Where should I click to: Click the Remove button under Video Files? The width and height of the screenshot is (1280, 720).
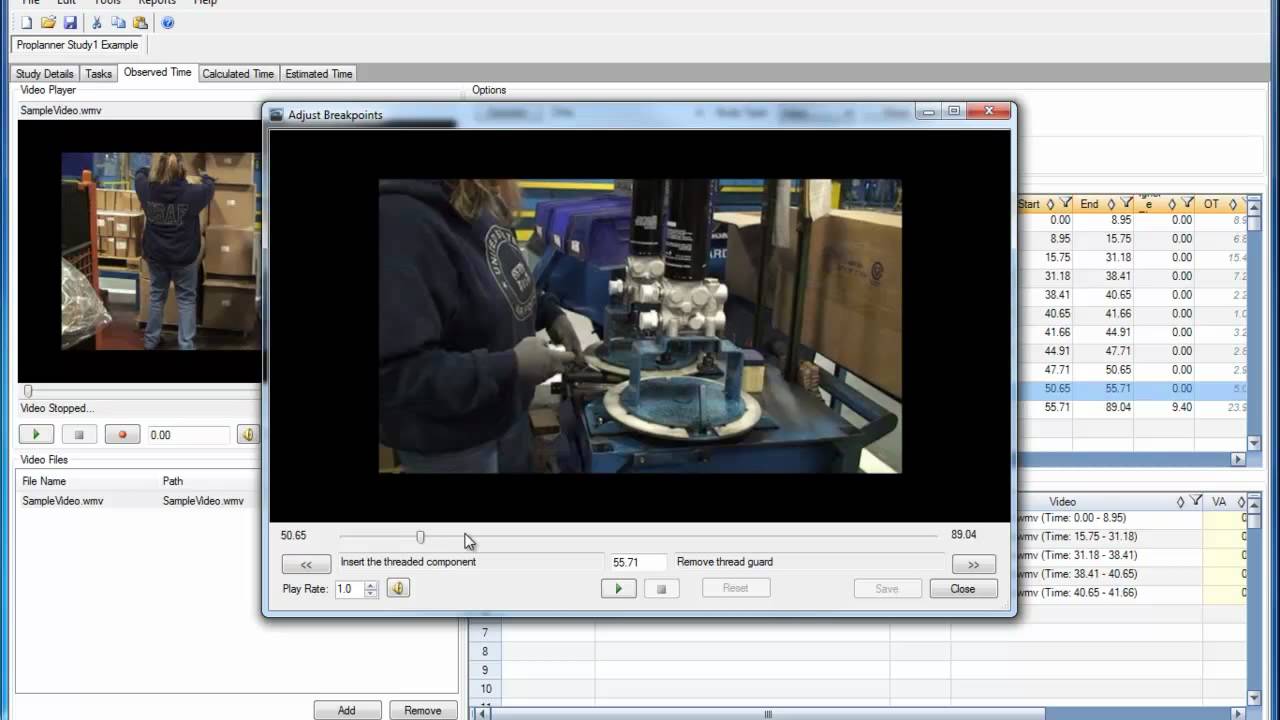click(423, 710)
